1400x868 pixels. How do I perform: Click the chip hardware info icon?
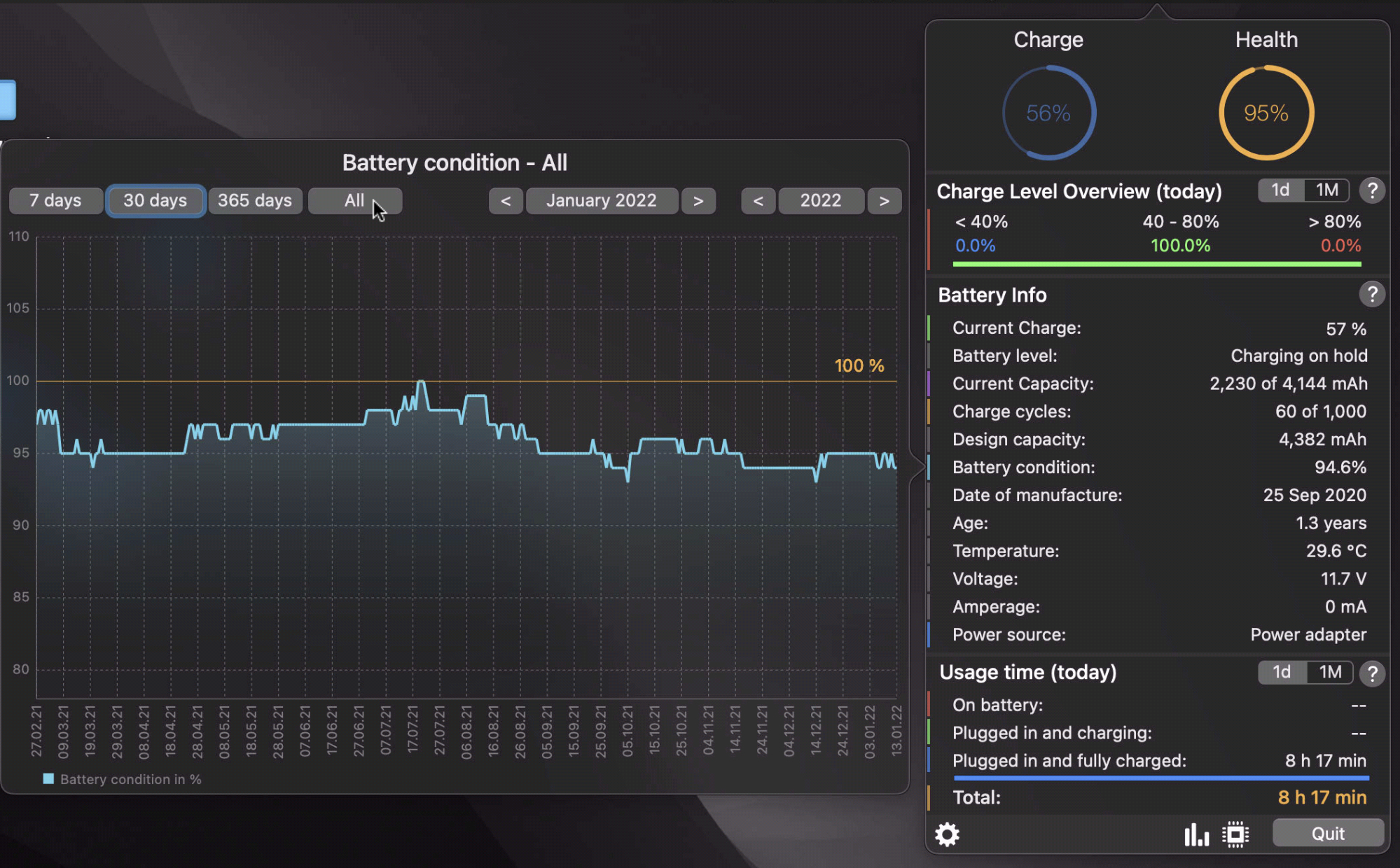coord(1235,834)
